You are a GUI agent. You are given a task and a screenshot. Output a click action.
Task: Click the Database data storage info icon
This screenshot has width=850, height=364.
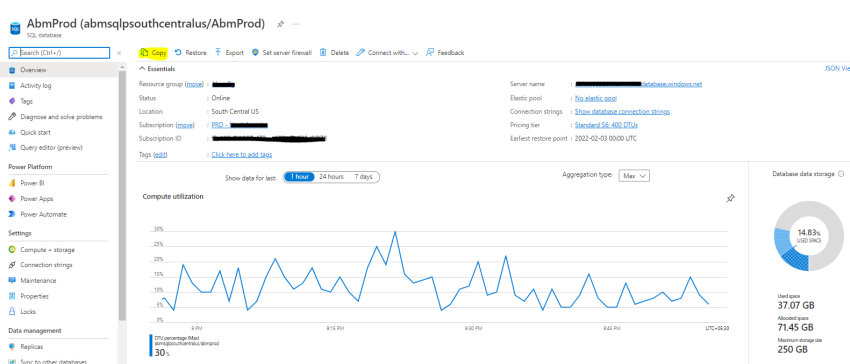[x=841, y=174]
